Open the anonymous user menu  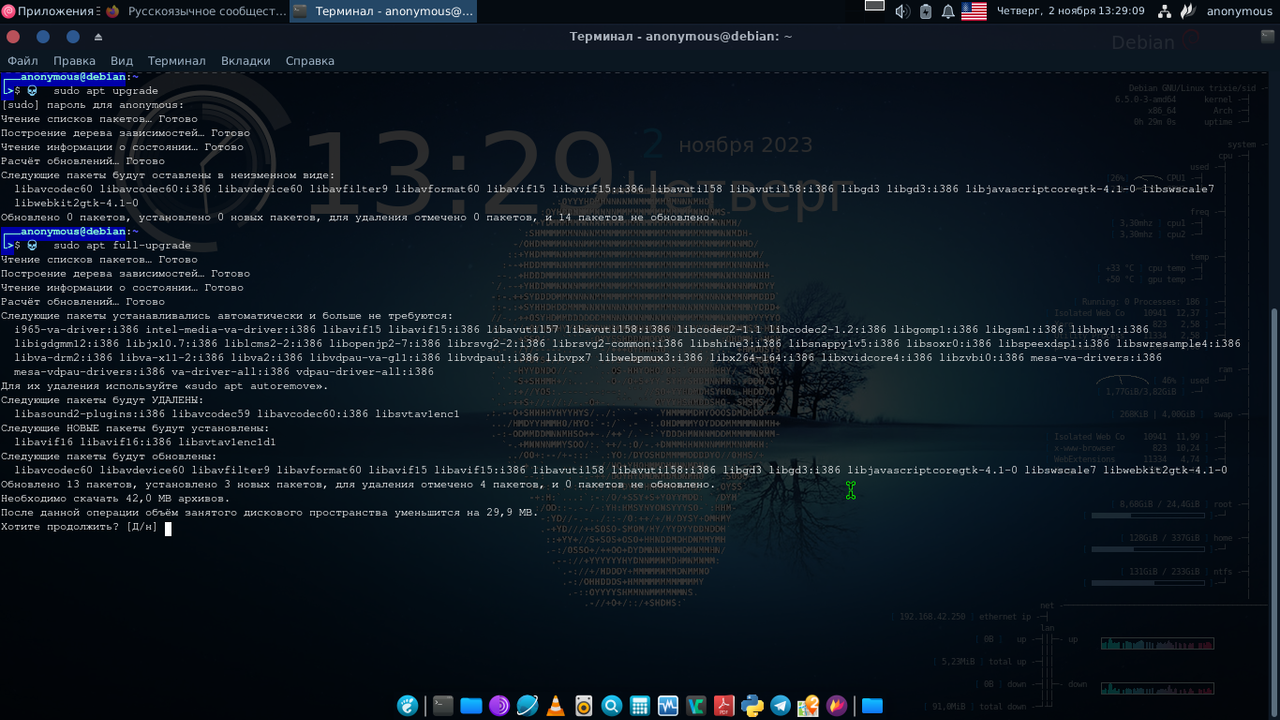tap(1239, 11)
